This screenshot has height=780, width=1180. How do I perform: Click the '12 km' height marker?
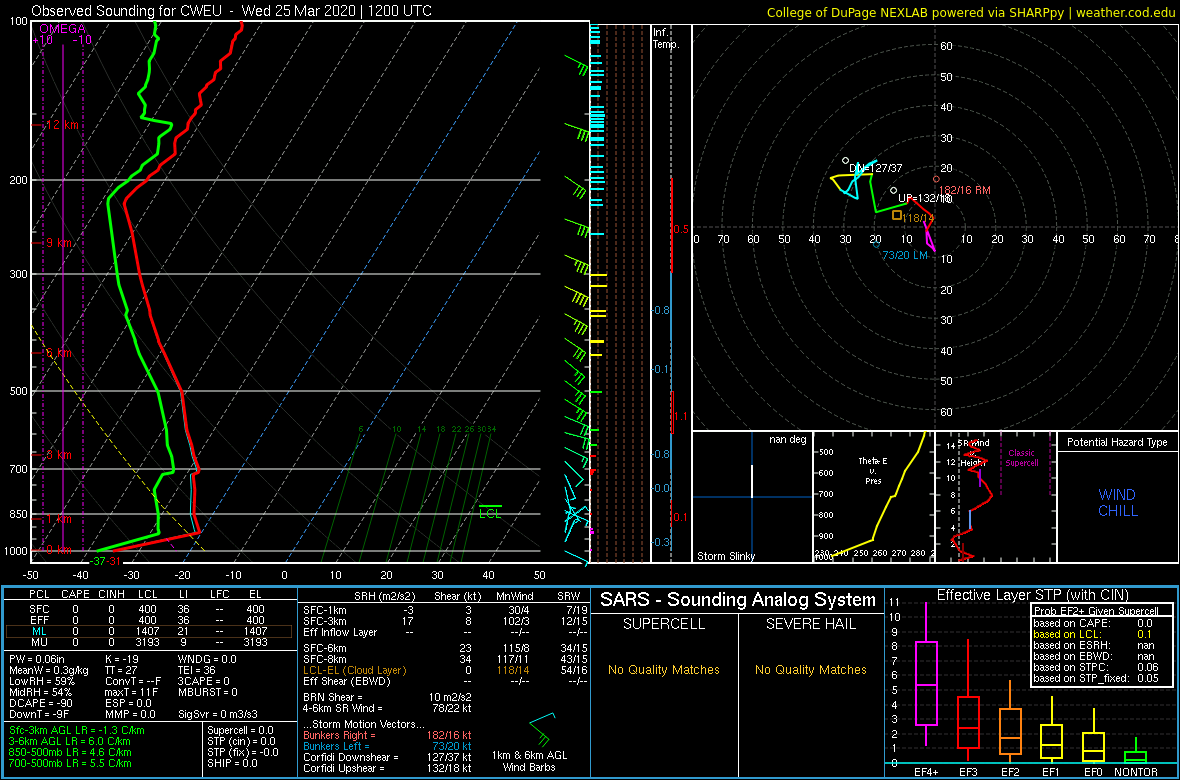(62, 125)
